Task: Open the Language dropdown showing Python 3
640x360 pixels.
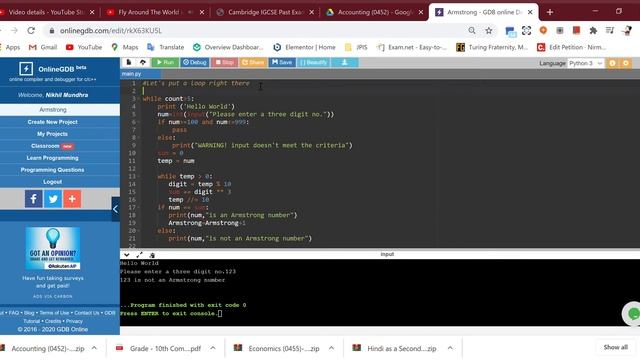Action: click(585, 63)
